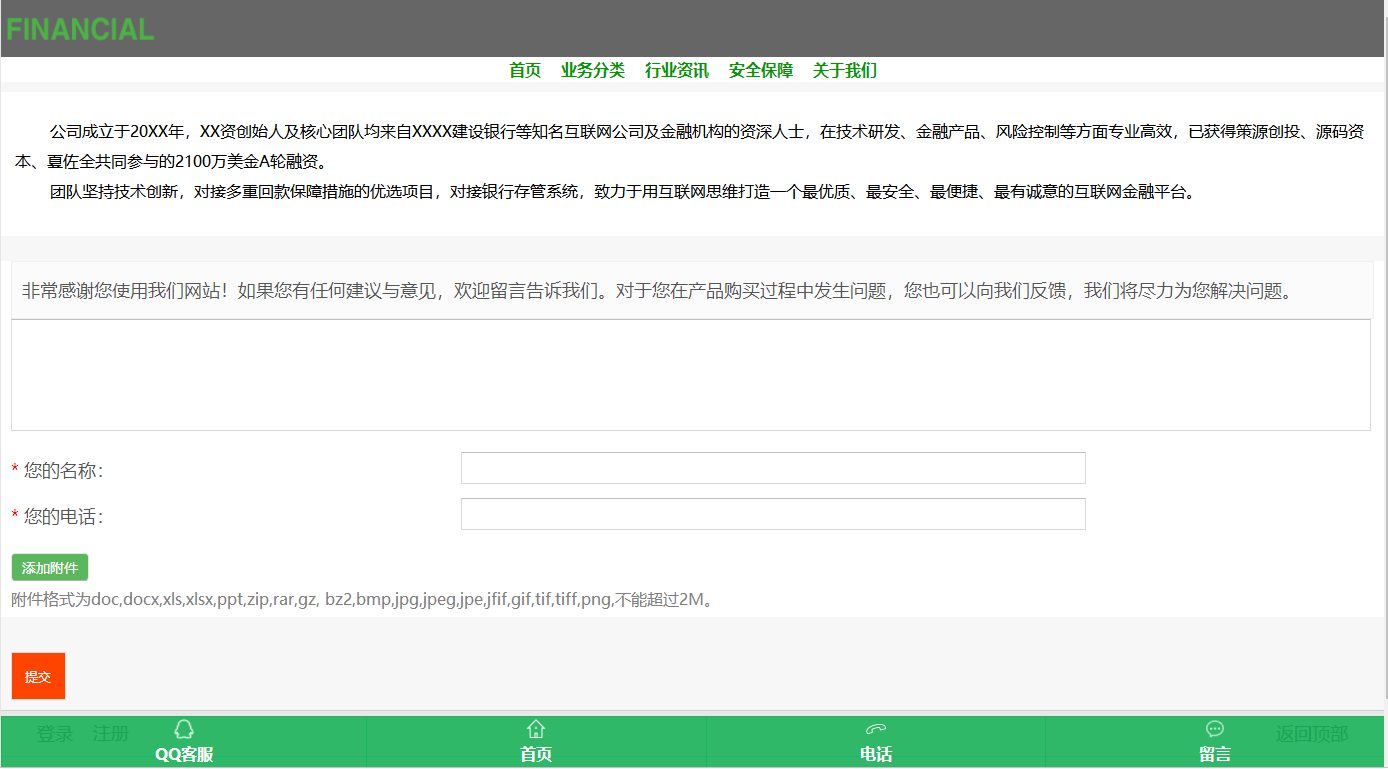Click the green 添加附件 button
The image size is (1388, 769).
50,568
